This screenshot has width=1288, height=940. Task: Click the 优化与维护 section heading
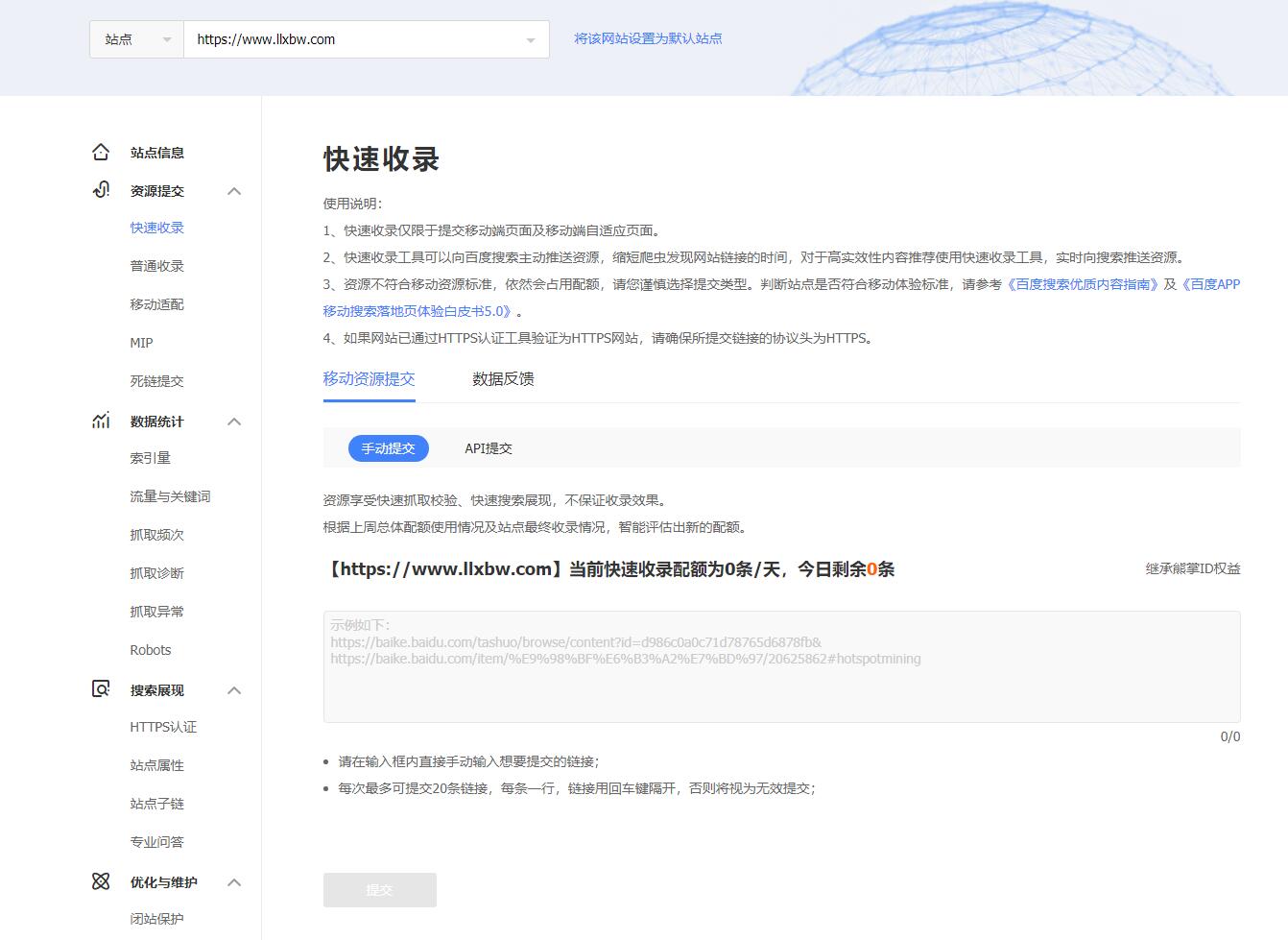[x=164, y=882]
